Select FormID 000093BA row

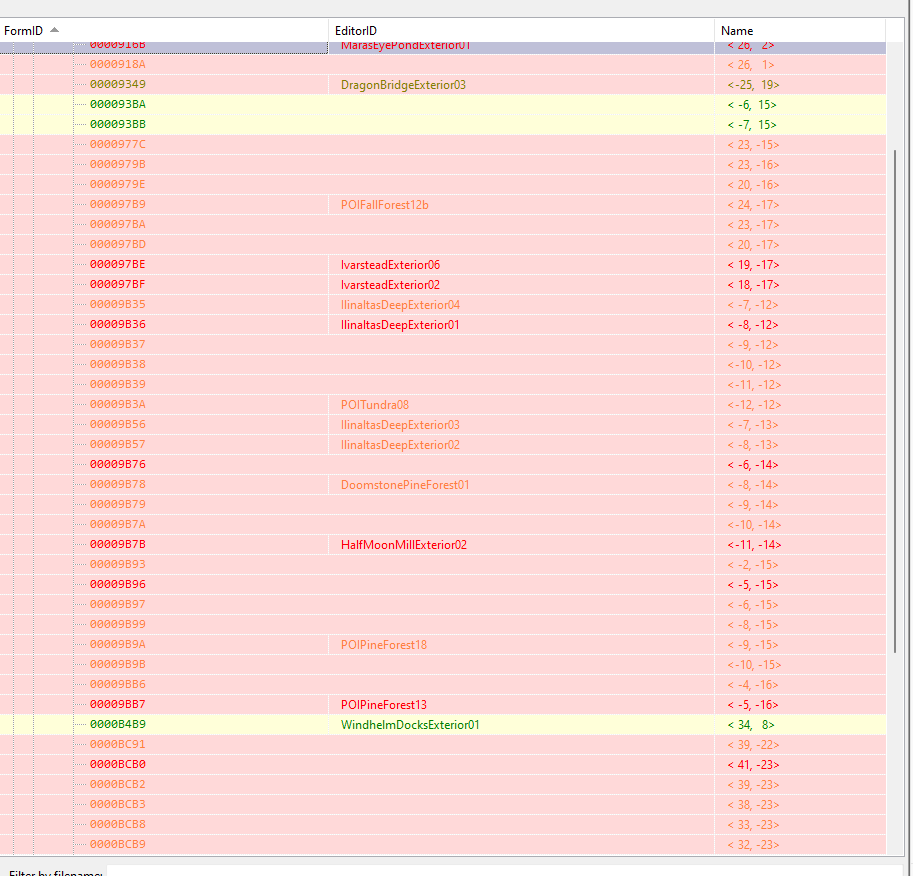(x=443, y=105)
